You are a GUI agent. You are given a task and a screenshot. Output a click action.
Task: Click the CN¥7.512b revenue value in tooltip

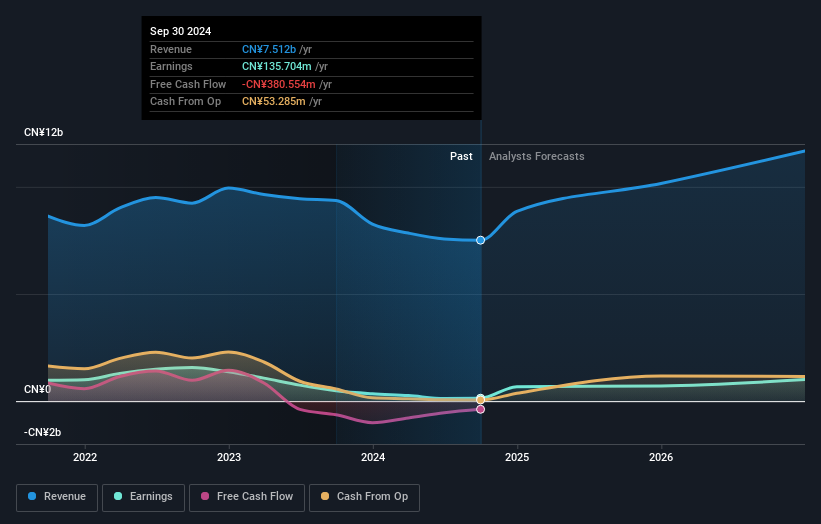click(269, 49)
